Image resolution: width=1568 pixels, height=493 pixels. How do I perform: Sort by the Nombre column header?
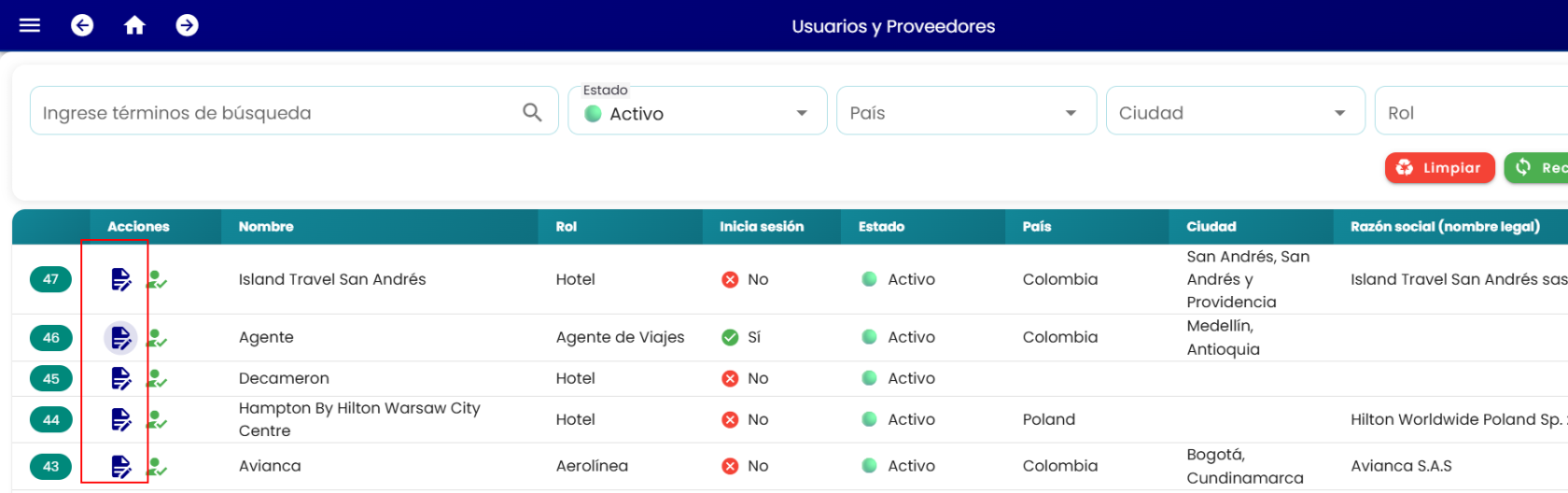[x=266, y=227]
